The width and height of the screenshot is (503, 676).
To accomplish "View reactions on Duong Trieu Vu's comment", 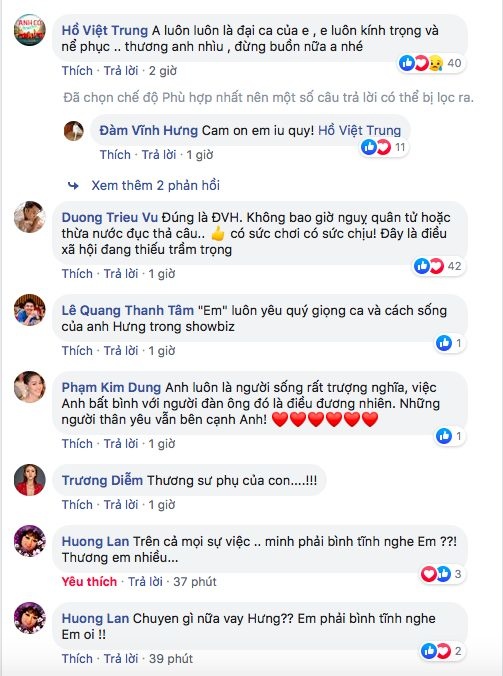I will click(x=438, y=266).
